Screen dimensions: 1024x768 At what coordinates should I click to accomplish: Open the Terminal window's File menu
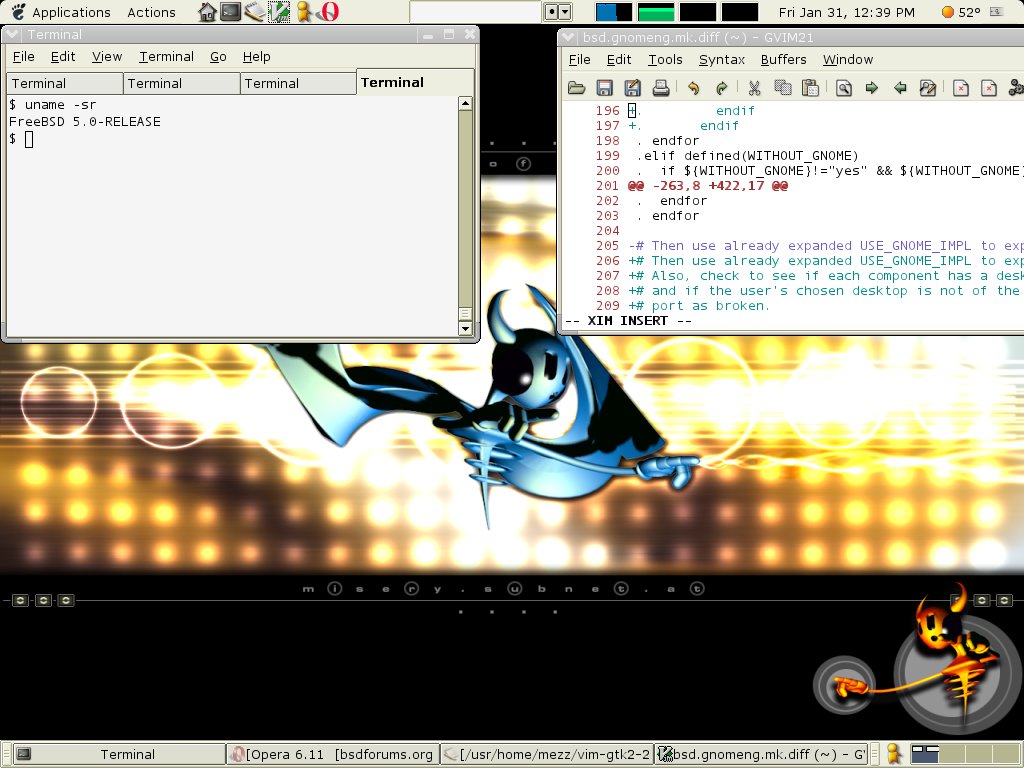point(24,57)
